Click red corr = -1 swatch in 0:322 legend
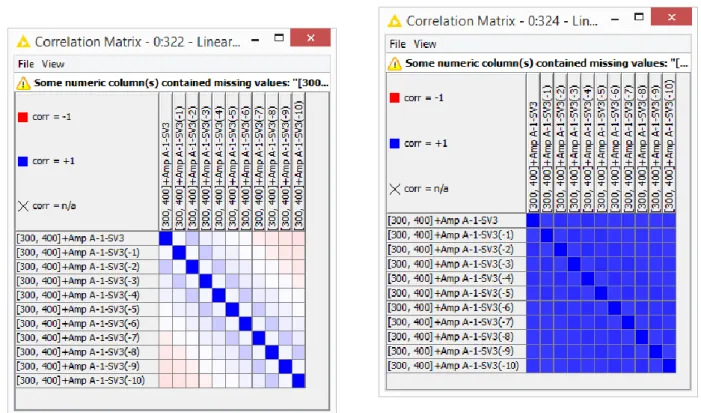This screenshot has width=701, height=413. pyautogui.click(x=23, y=117)
